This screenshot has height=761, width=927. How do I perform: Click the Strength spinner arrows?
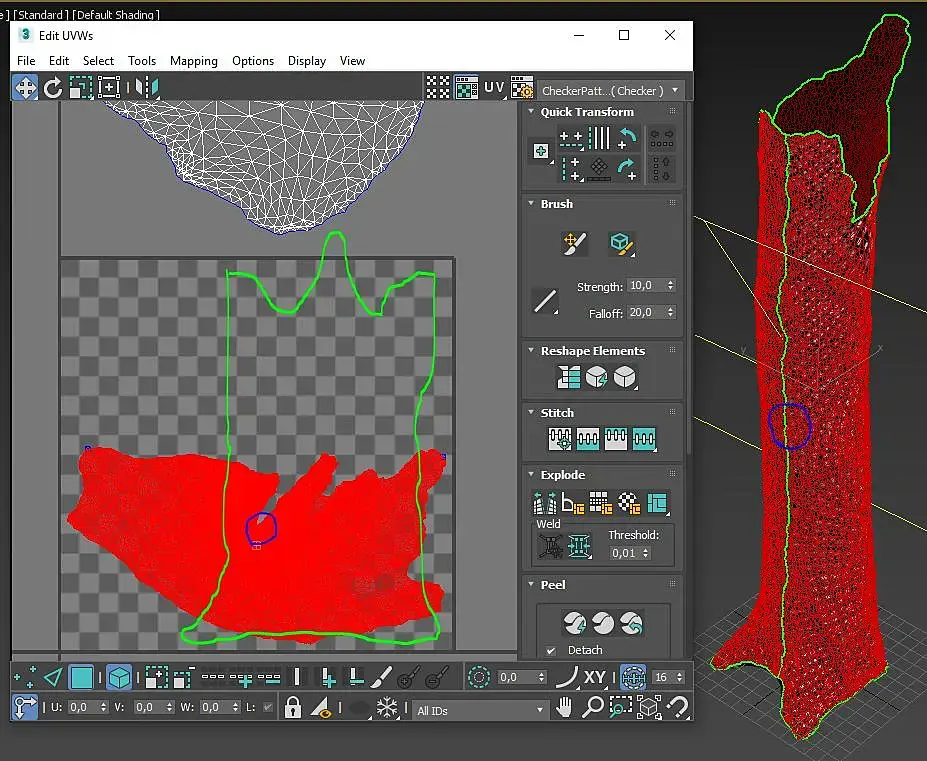click(670, 286)
